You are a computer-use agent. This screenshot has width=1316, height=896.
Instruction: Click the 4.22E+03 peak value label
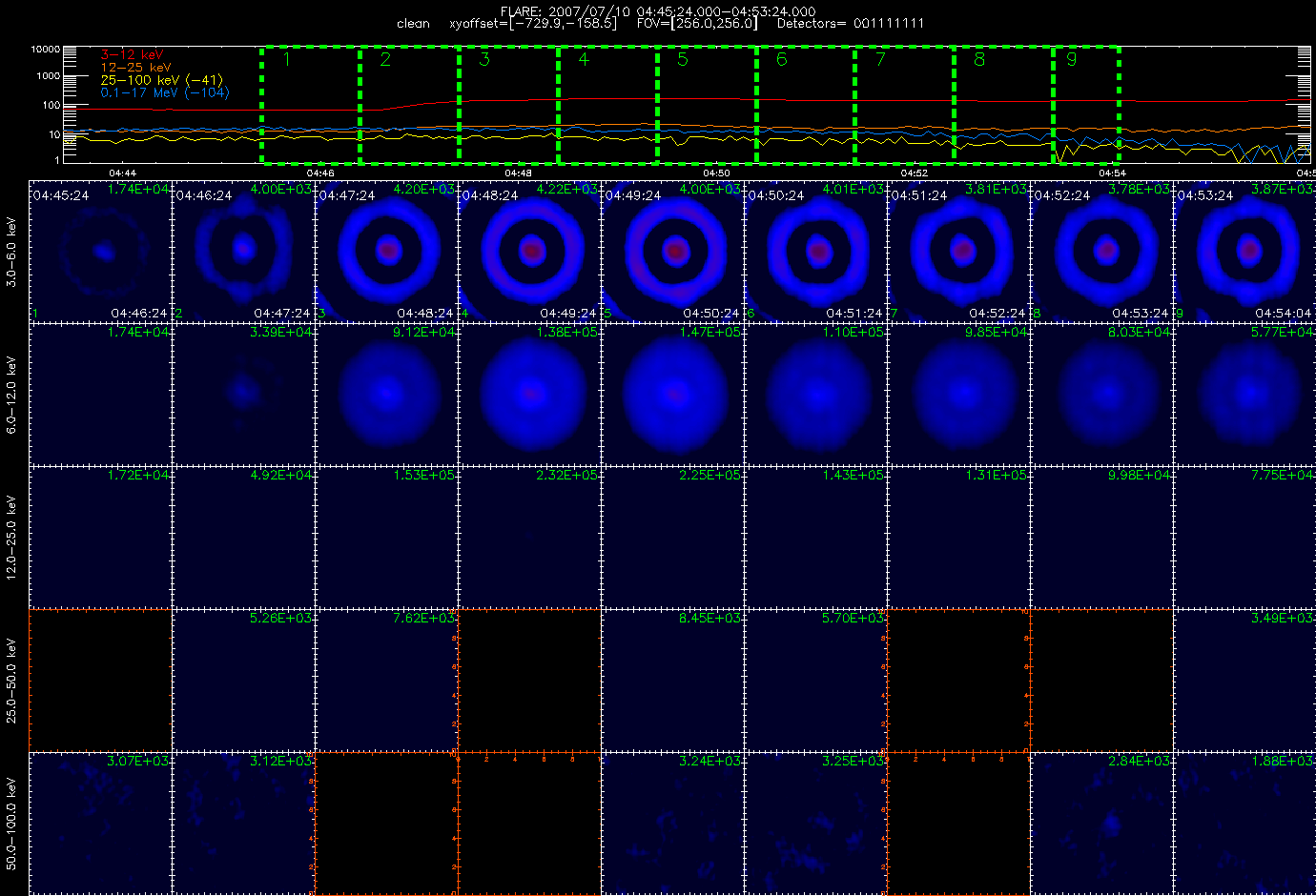pos(567,189)
